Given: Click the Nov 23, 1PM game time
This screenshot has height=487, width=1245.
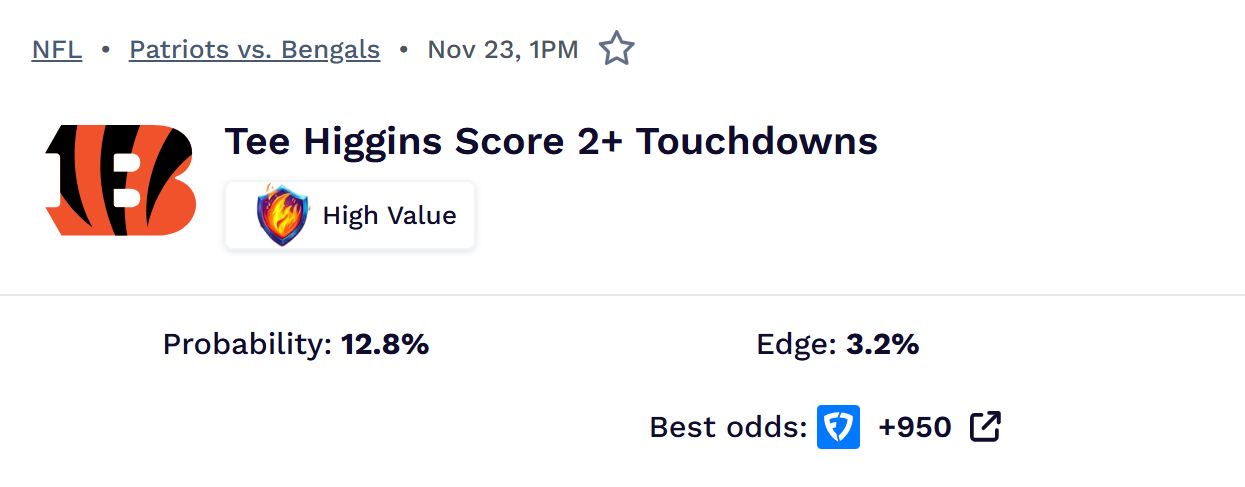Looking at the screenshot, I should (502, 49).
